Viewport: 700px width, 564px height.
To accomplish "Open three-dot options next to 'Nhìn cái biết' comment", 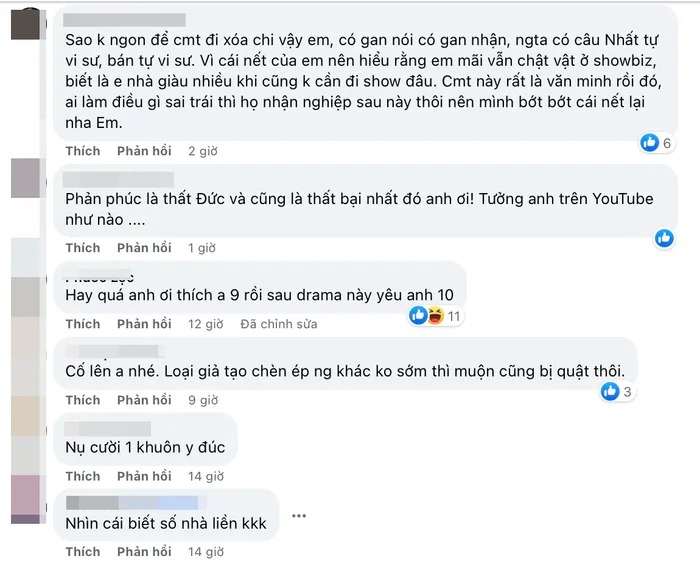I will click(x=299, y=516).
